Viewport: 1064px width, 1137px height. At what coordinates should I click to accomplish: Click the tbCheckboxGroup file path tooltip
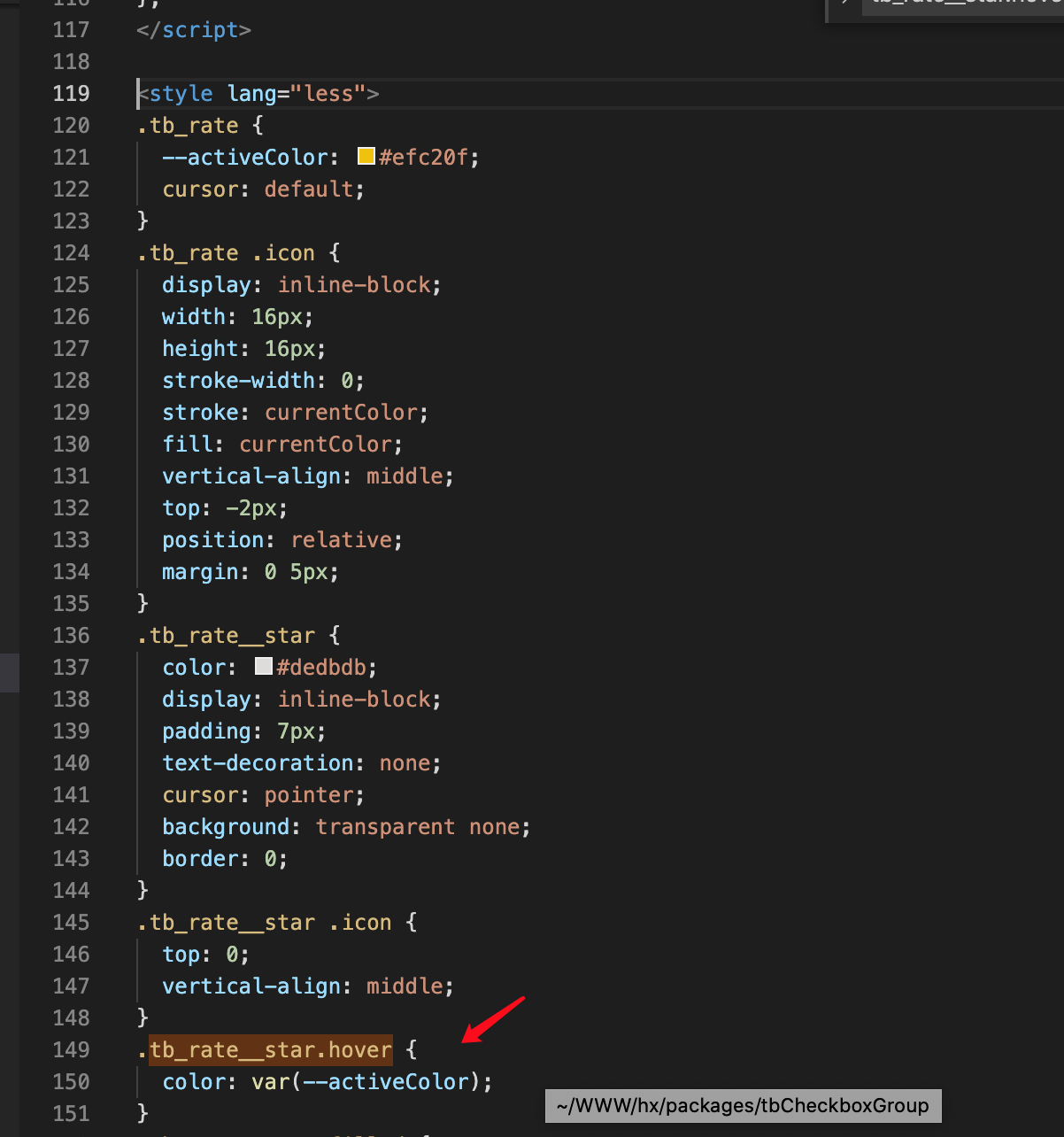744,1105
